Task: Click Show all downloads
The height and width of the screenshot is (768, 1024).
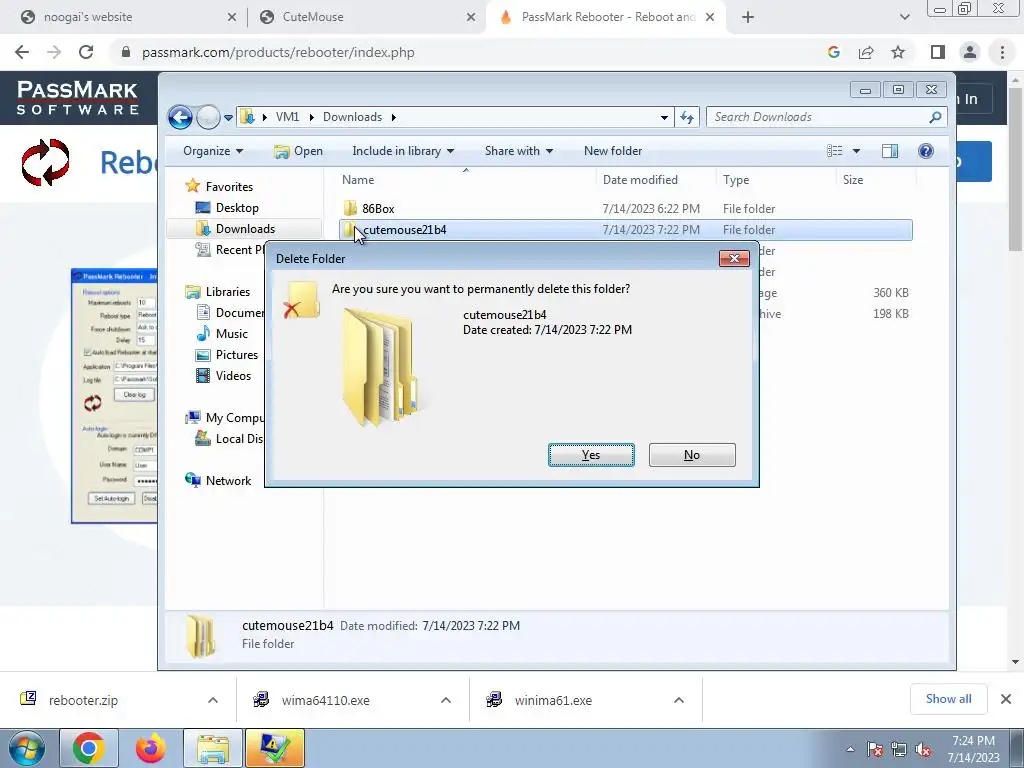Action: coord(948,699)
